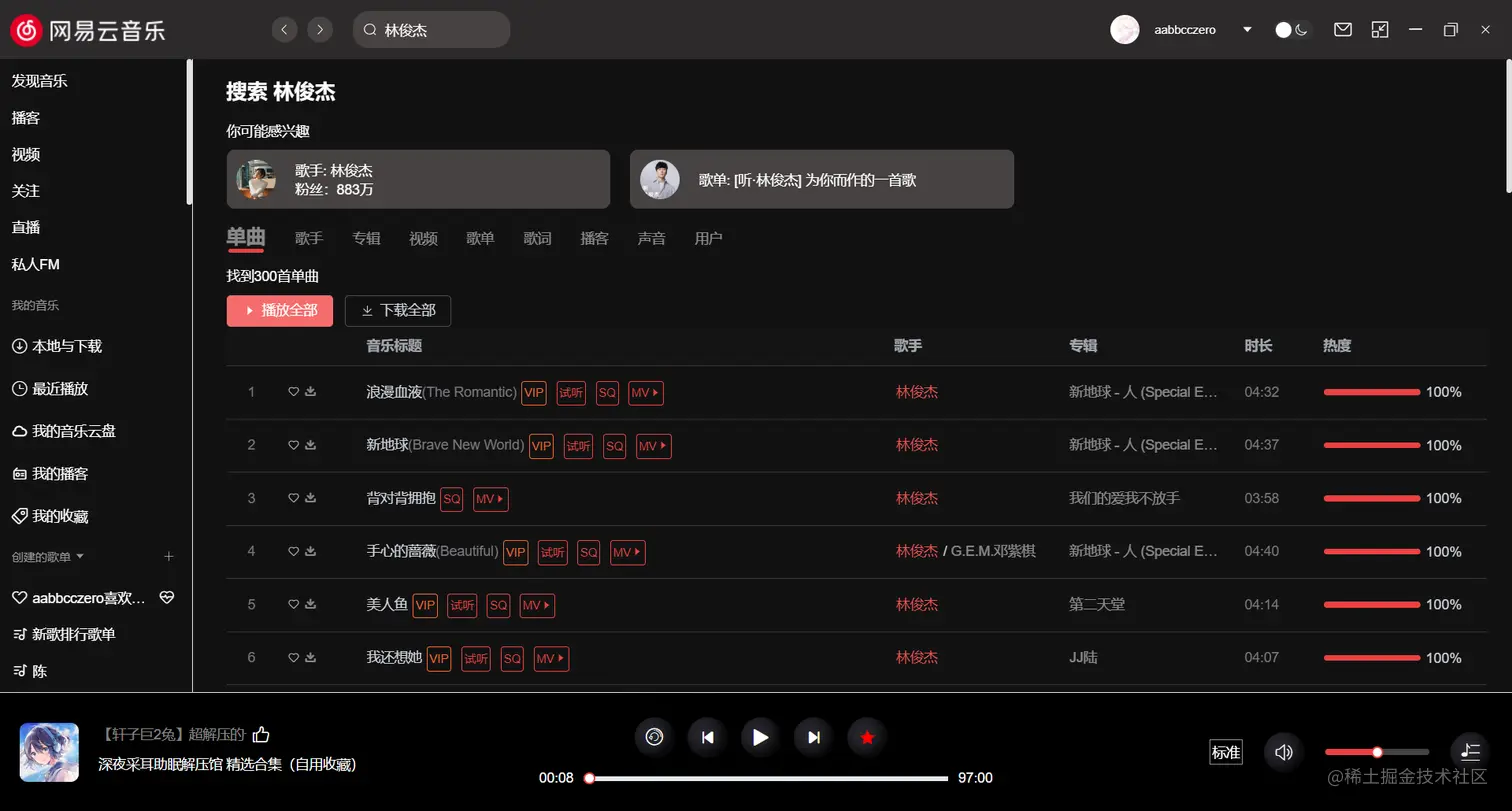Download the song 浪漫血液

tap(310, 392)
